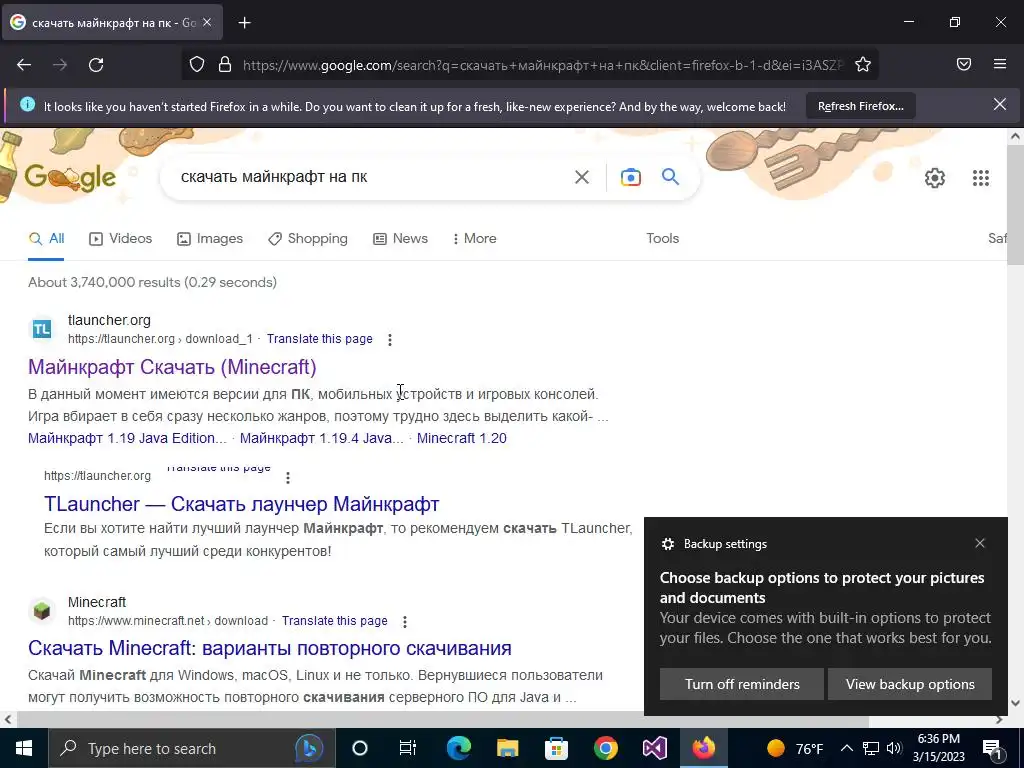Screen dimensions: 1024x768
Task: Switch to the Shopping tab
Action: (308, 238)
